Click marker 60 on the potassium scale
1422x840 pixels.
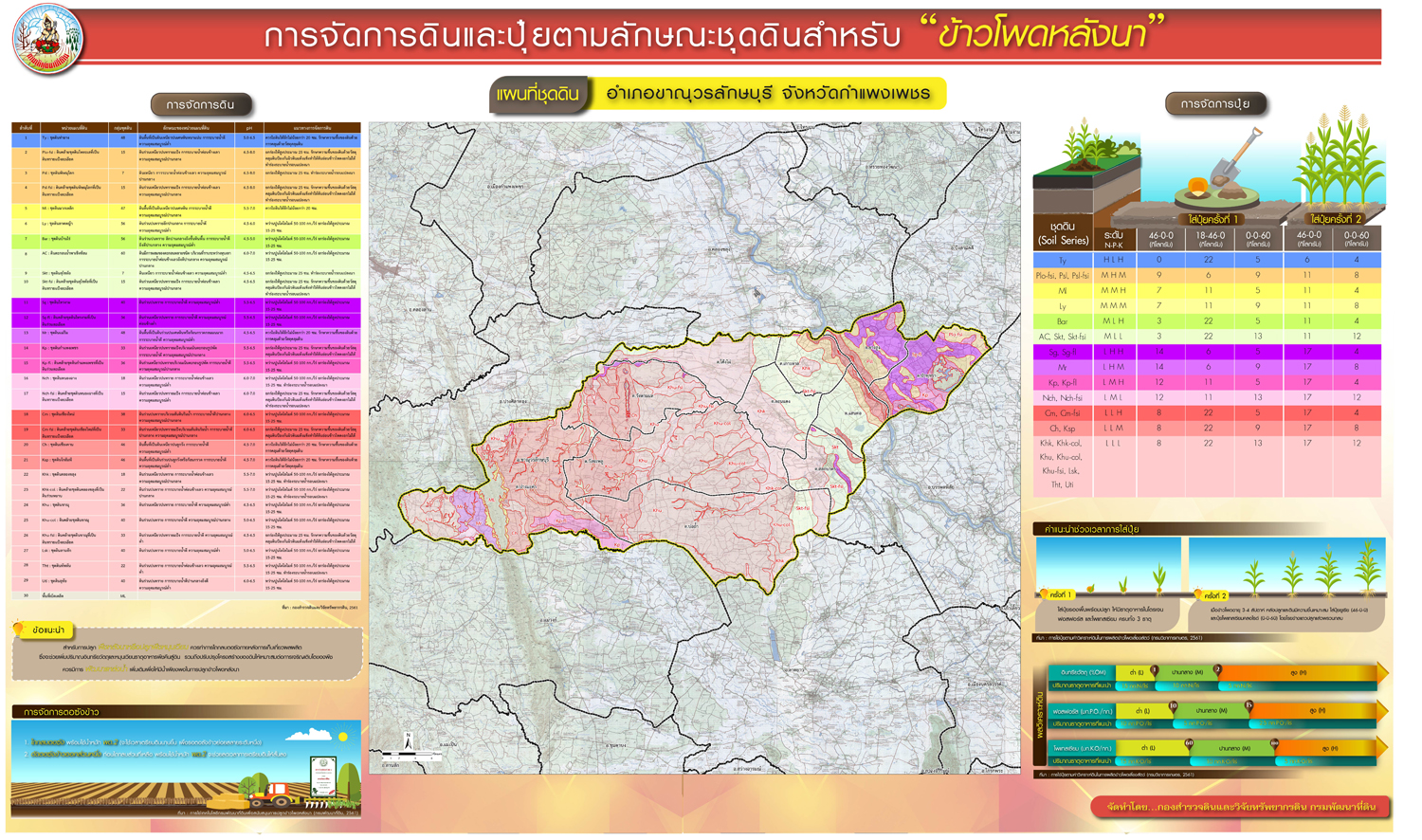(x=1189, y=744)
